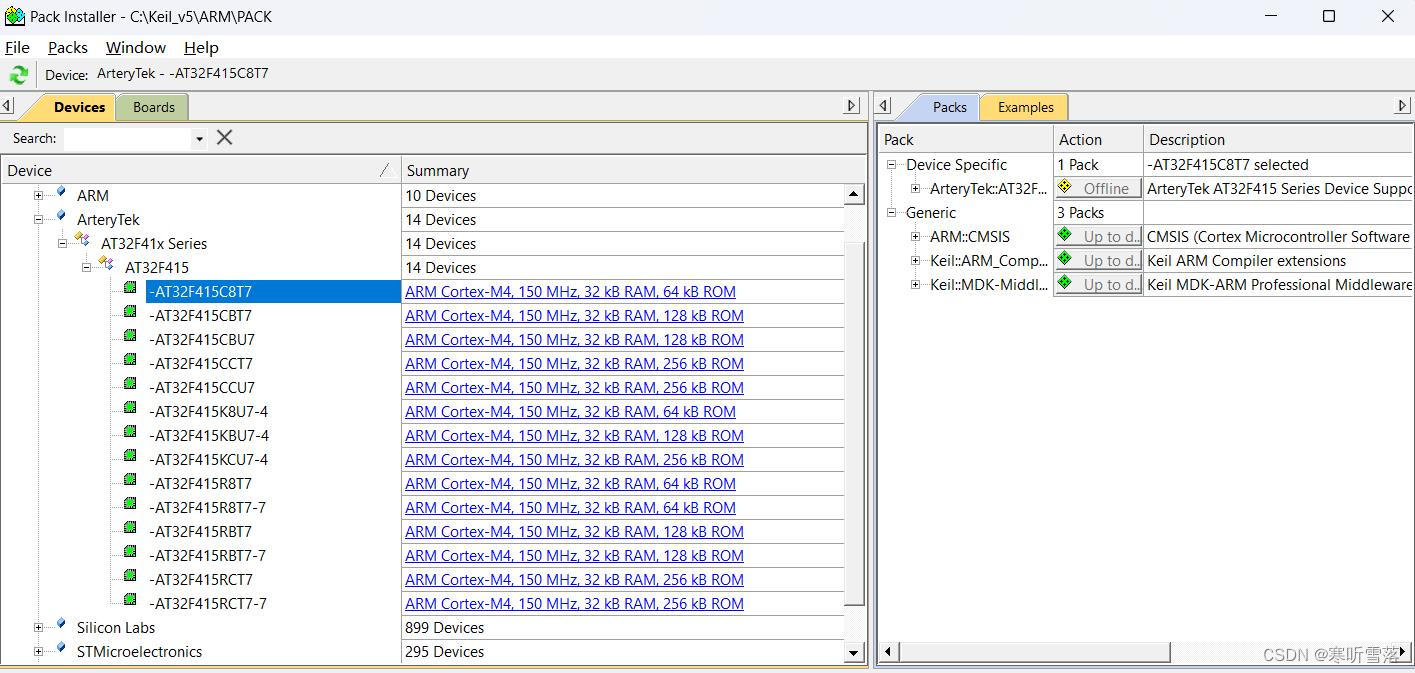The width and height of the screenshot is (1415, 673).
Task: Click chip icon beside AT32F415CCU7
Action: (130, 386)
